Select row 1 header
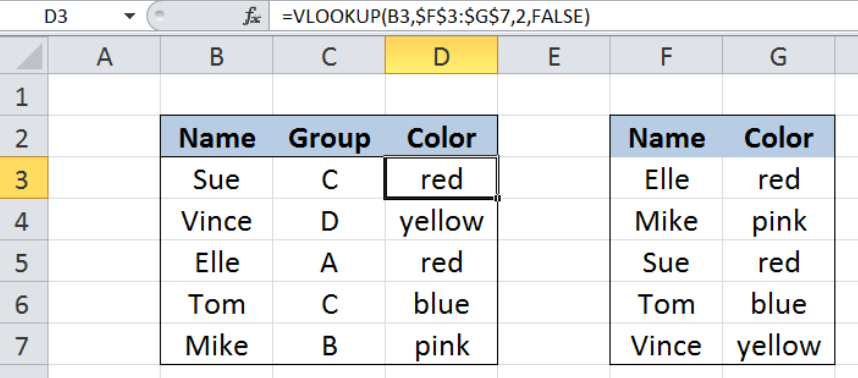Image resolution: width=858 pixels, height=378 pixels. (x=24, y=95)
